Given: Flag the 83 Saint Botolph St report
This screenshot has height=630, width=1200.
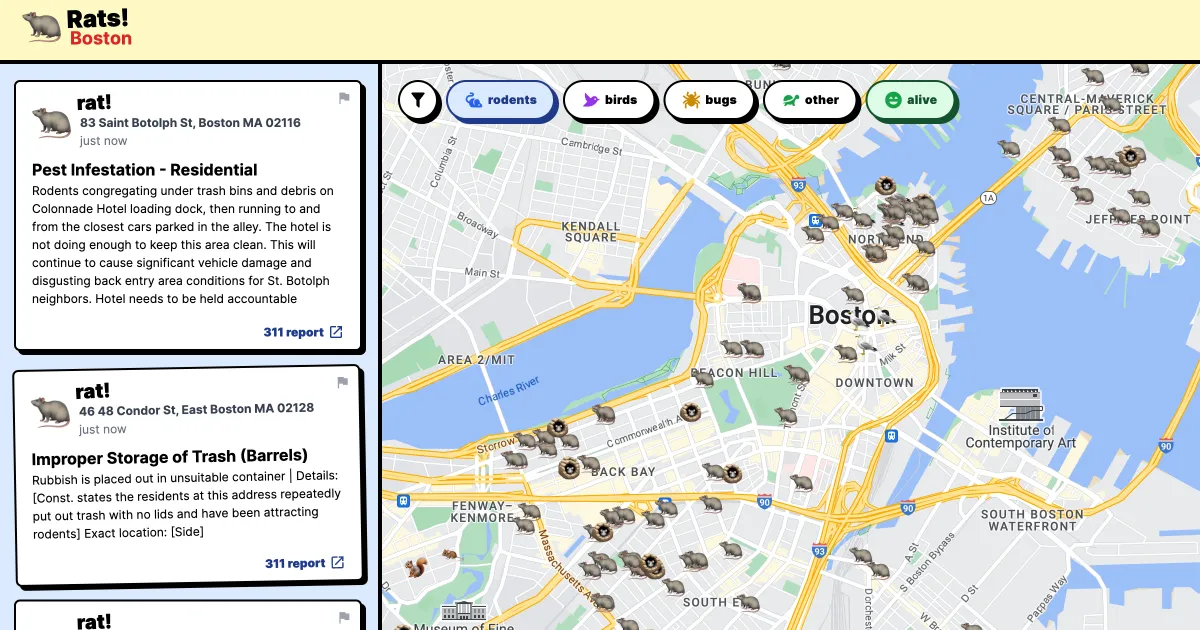Looking at the screenshot, I should click(344, 98).
